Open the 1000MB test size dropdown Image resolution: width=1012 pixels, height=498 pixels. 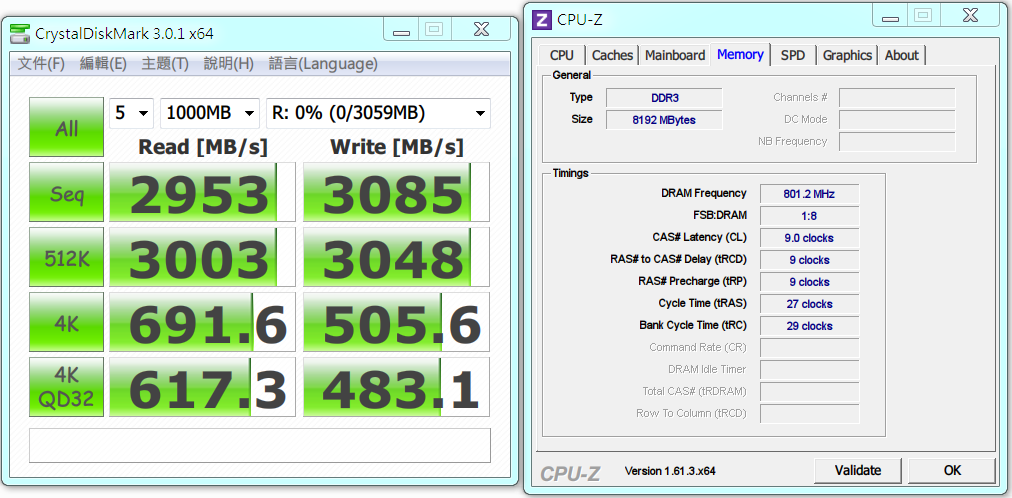point(210,114)
